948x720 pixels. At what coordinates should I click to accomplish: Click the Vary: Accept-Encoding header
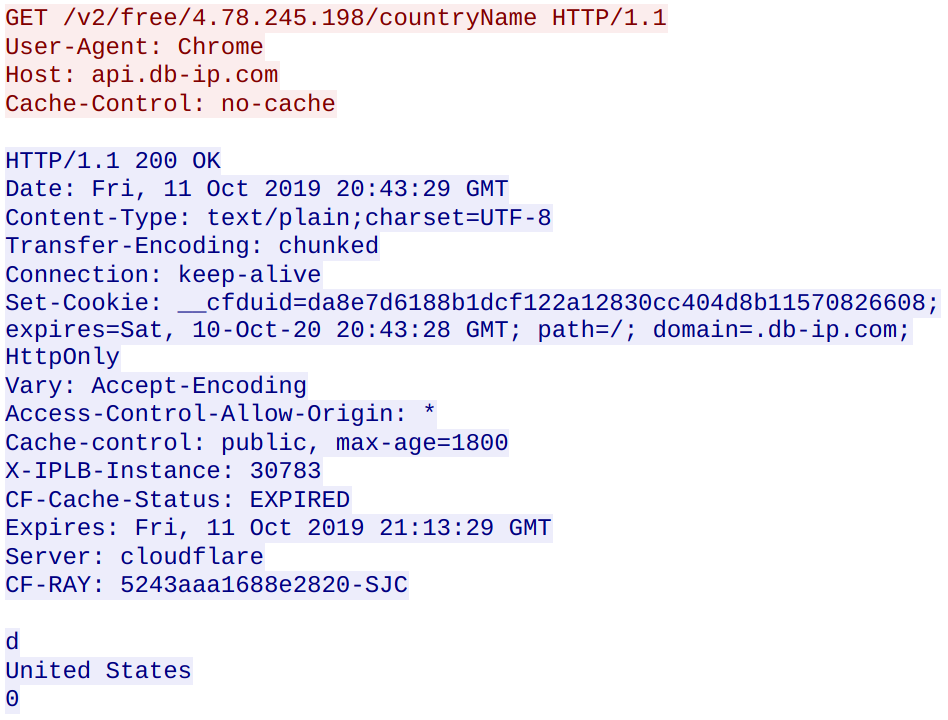click(x=156, y=386)
